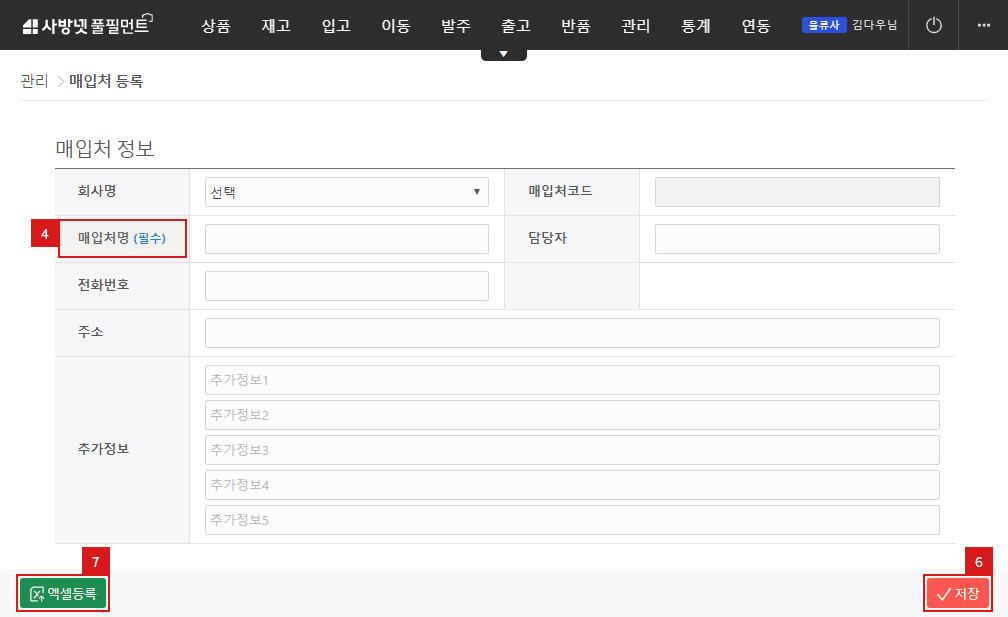Click the power logout icon
Image resolution: width=1008 pixels, height=617 pixels.
(x=933, y=26)
